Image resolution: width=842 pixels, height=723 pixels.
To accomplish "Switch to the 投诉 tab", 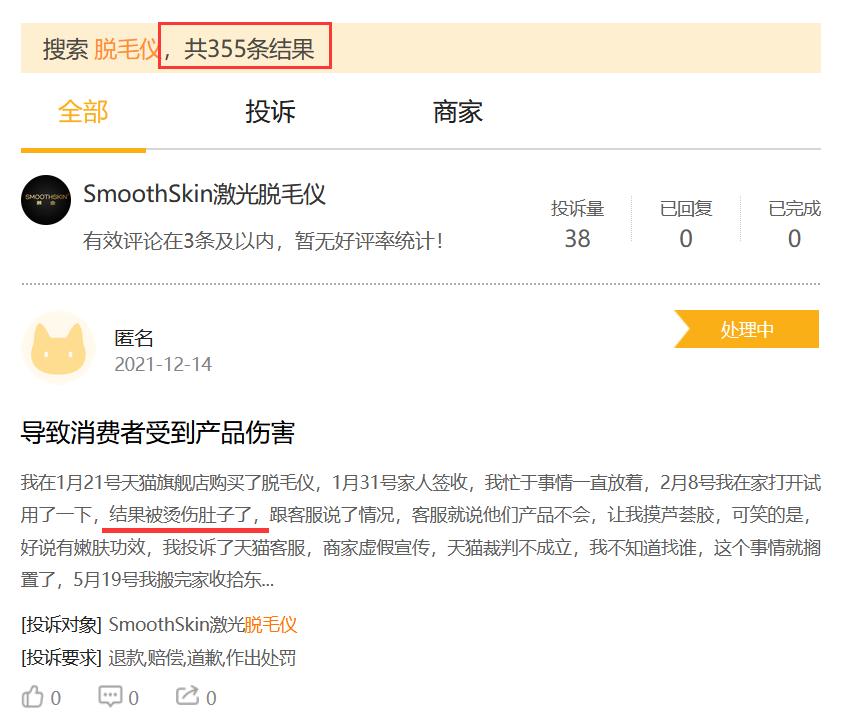I will (270, 112).
